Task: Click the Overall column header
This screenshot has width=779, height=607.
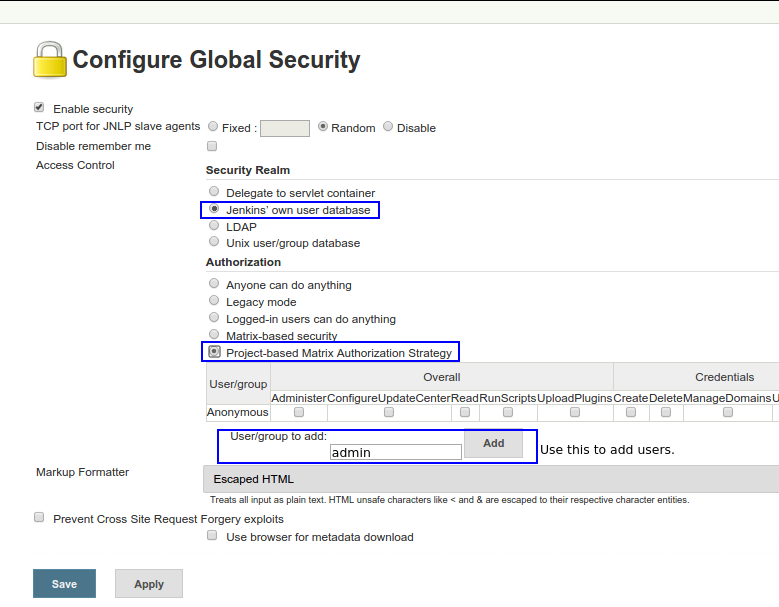Action: point(442,377)
